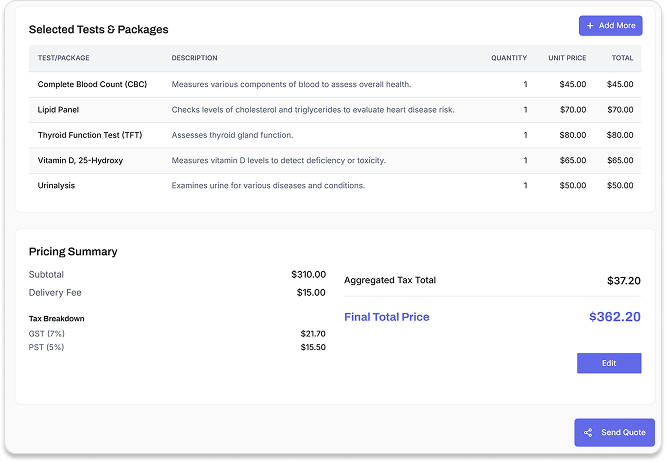Click the share icon in Send Quote
The image size is (666, 462).
coord(588,433)
